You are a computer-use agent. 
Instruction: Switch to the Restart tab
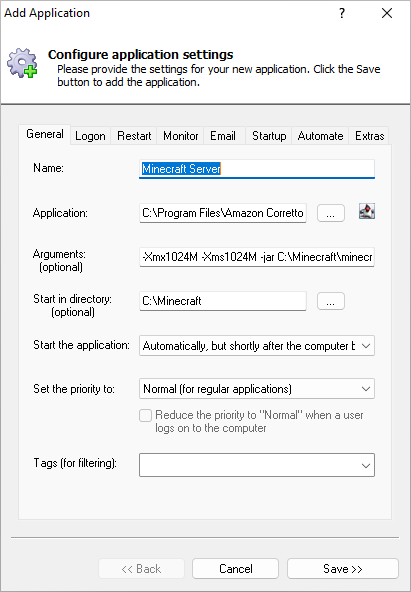tap(134, 136)
